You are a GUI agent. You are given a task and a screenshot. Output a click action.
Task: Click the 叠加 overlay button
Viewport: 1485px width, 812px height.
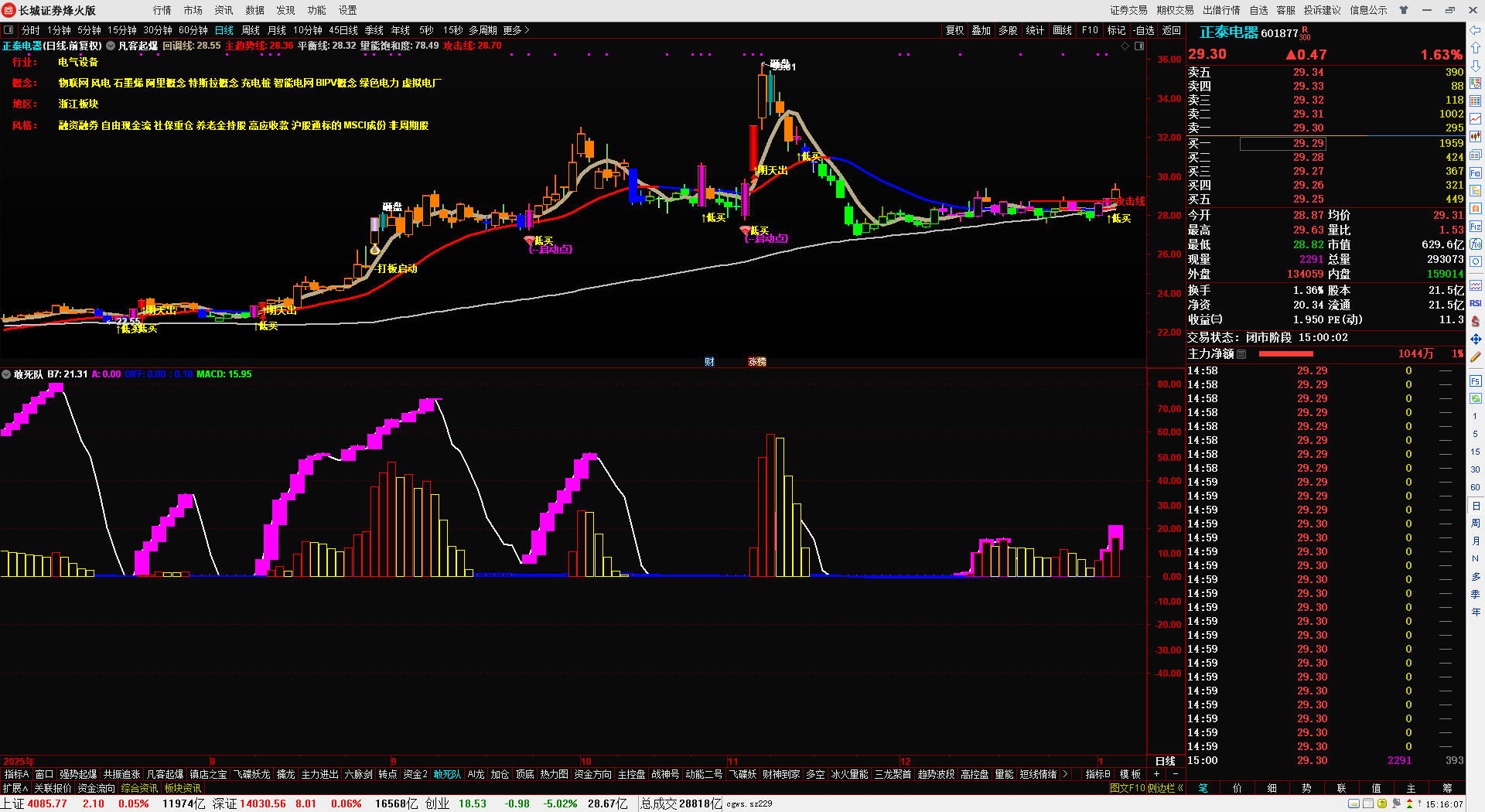click(x=981, y=30)
